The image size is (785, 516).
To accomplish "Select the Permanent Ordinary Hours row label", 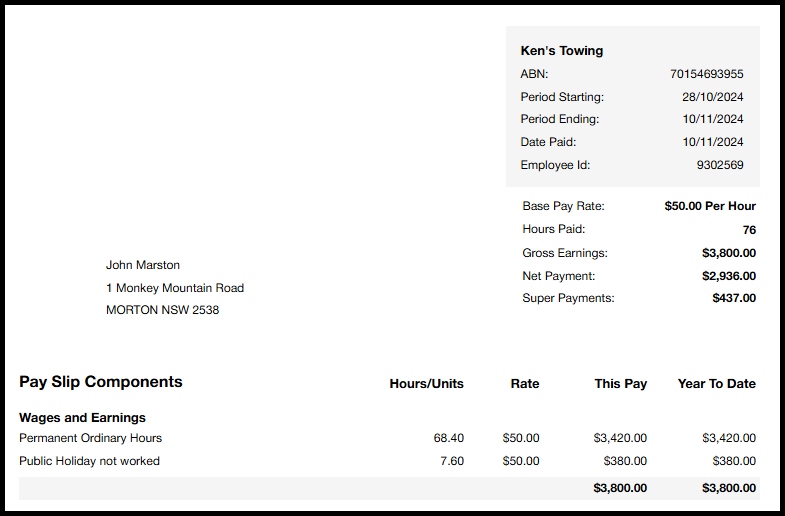I will 90,438.
